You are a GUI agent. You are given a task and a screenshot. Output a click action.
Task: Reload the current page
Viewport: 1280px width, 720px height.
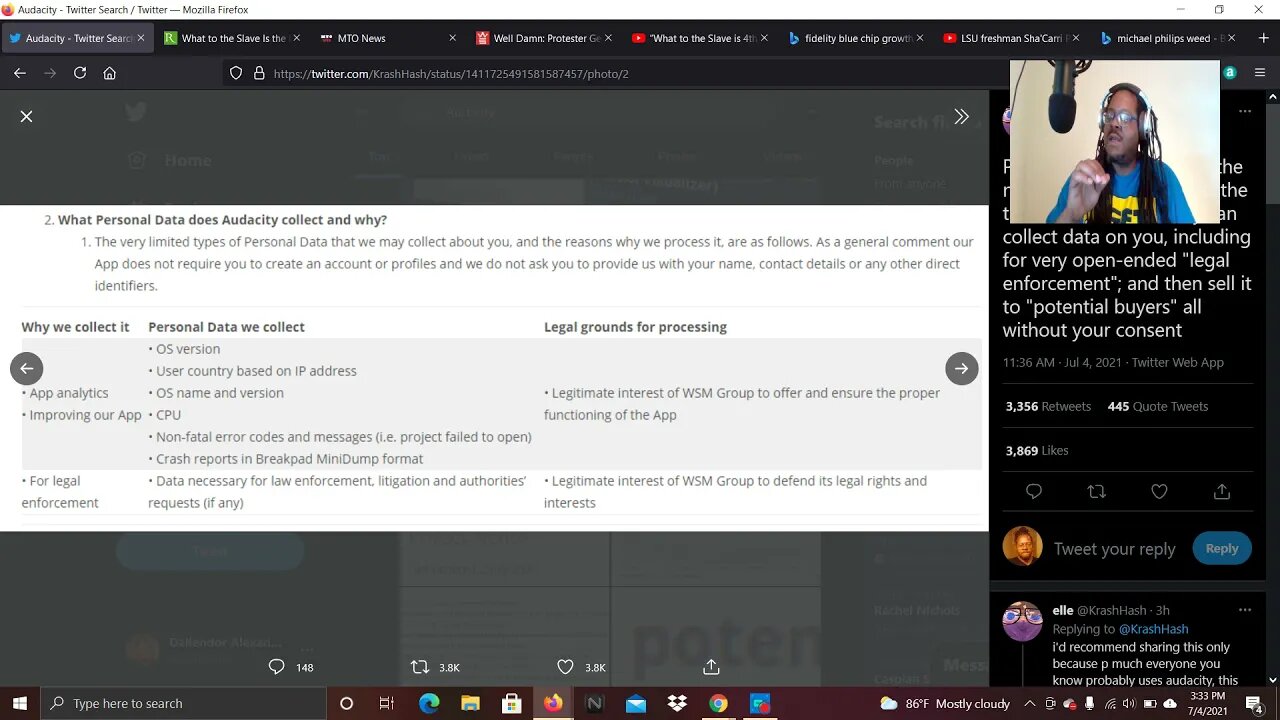pyautogui.click(x=80, y=73)
